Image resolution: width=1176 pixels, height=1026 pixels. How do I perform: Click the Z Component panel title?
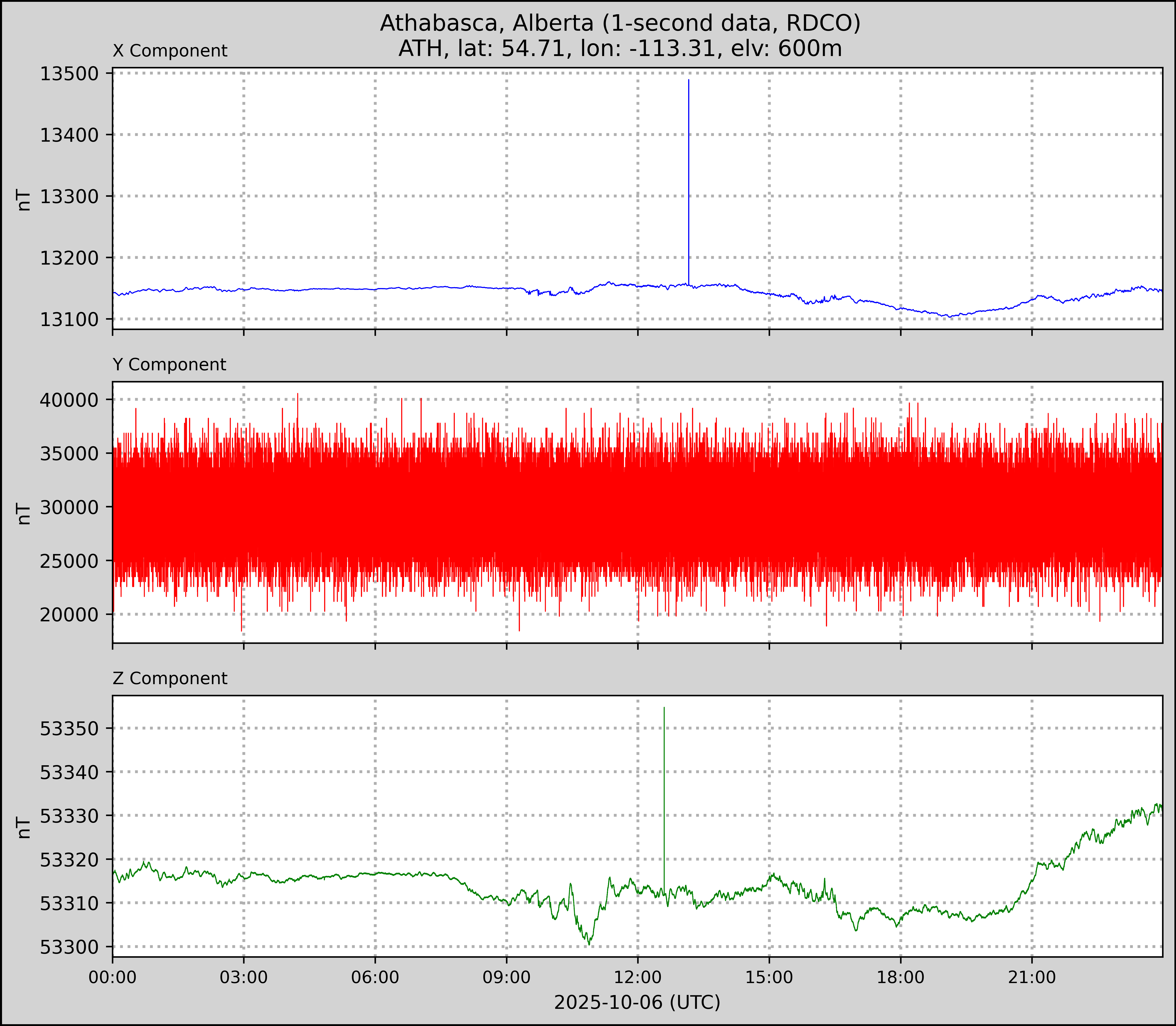[170, 679]
